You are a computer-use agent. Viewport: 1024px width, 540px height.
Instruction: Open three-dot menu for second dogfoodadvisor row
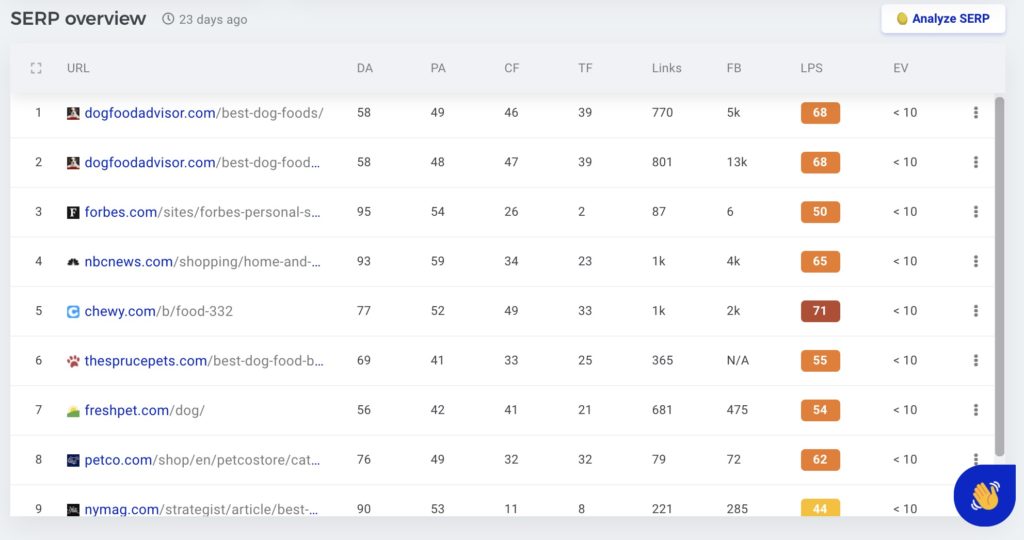pyautogui.click(x=976, y=162)
